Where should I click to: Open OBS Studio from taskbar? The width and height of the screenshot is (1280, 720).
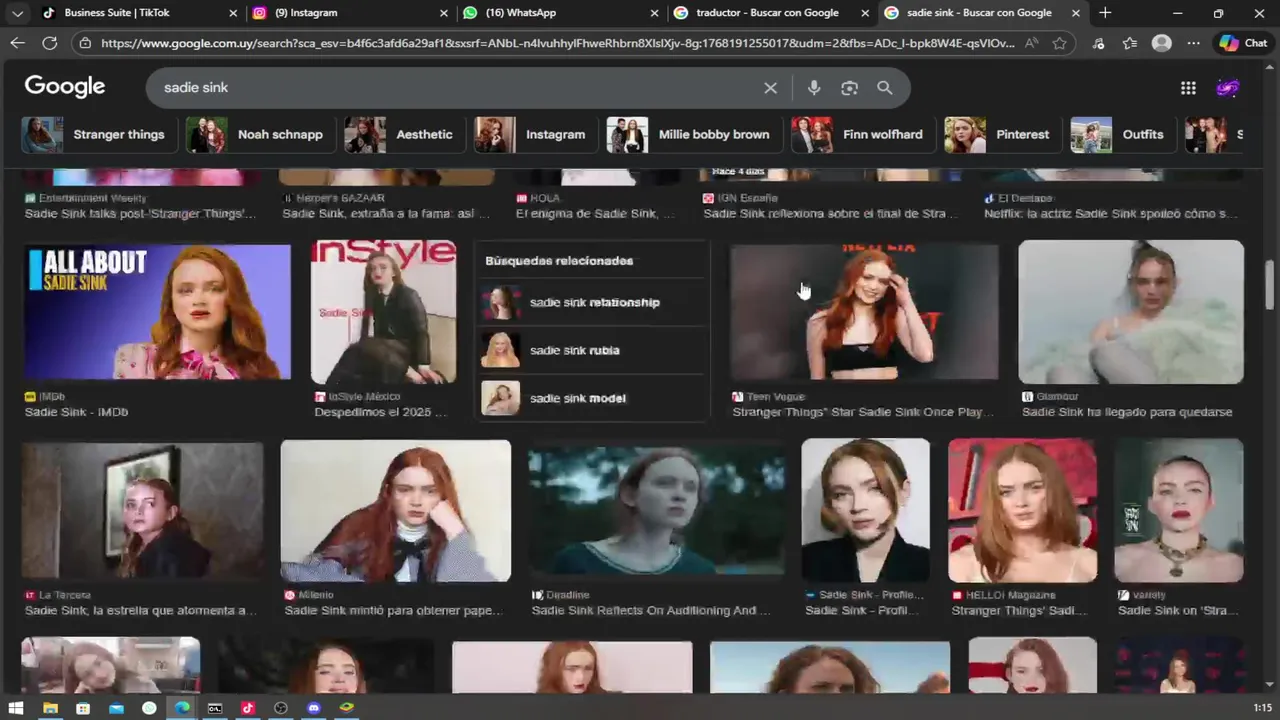(281, 708)
